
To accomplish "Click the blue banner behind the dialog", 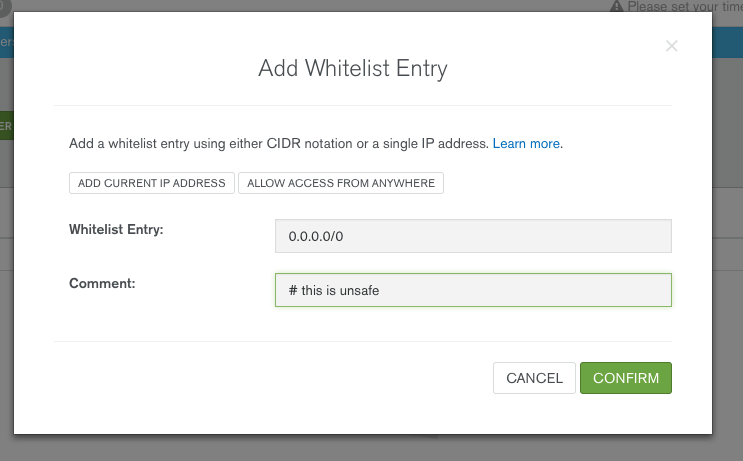I will coord(727,43).
